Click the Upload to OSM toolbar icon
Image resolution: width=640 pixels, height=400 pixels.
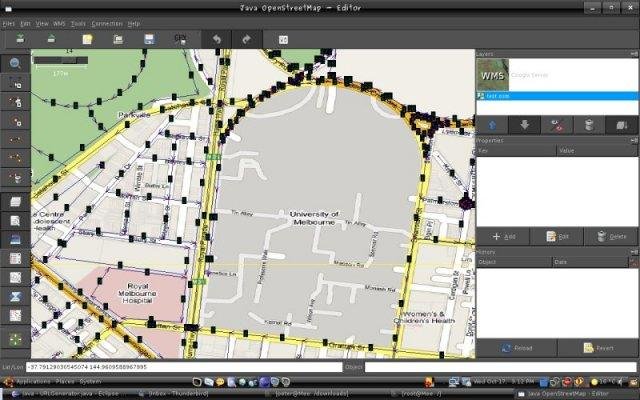[x=51, y=39]
